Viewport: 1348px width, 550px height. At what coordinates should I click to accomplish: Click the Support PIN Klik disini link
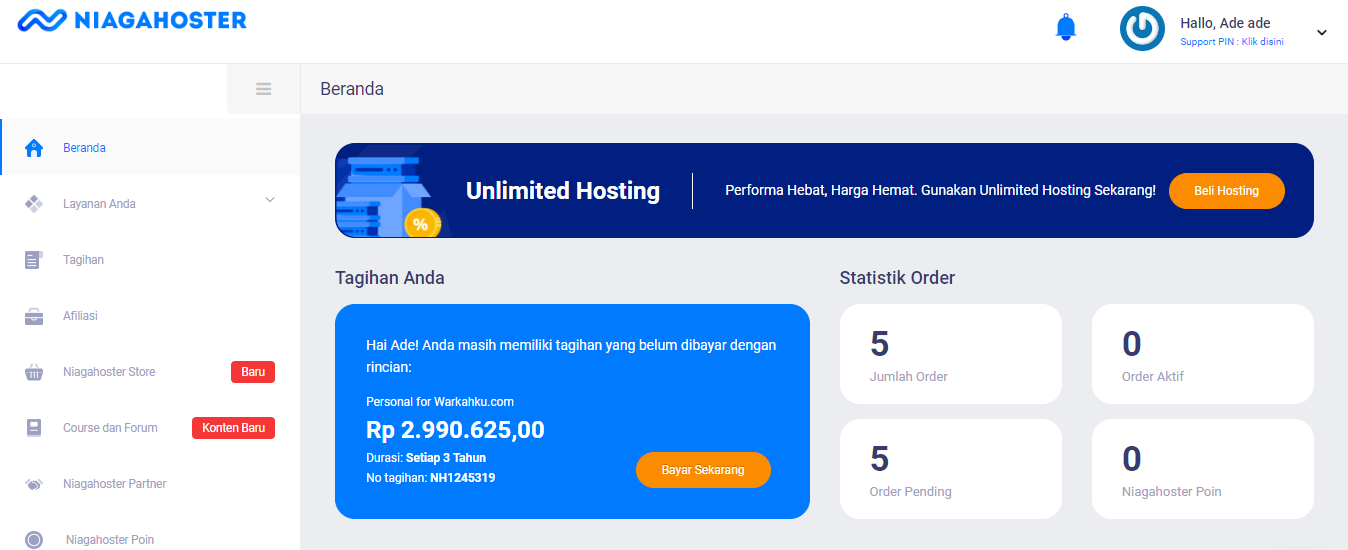click(x=1231, y=42)
